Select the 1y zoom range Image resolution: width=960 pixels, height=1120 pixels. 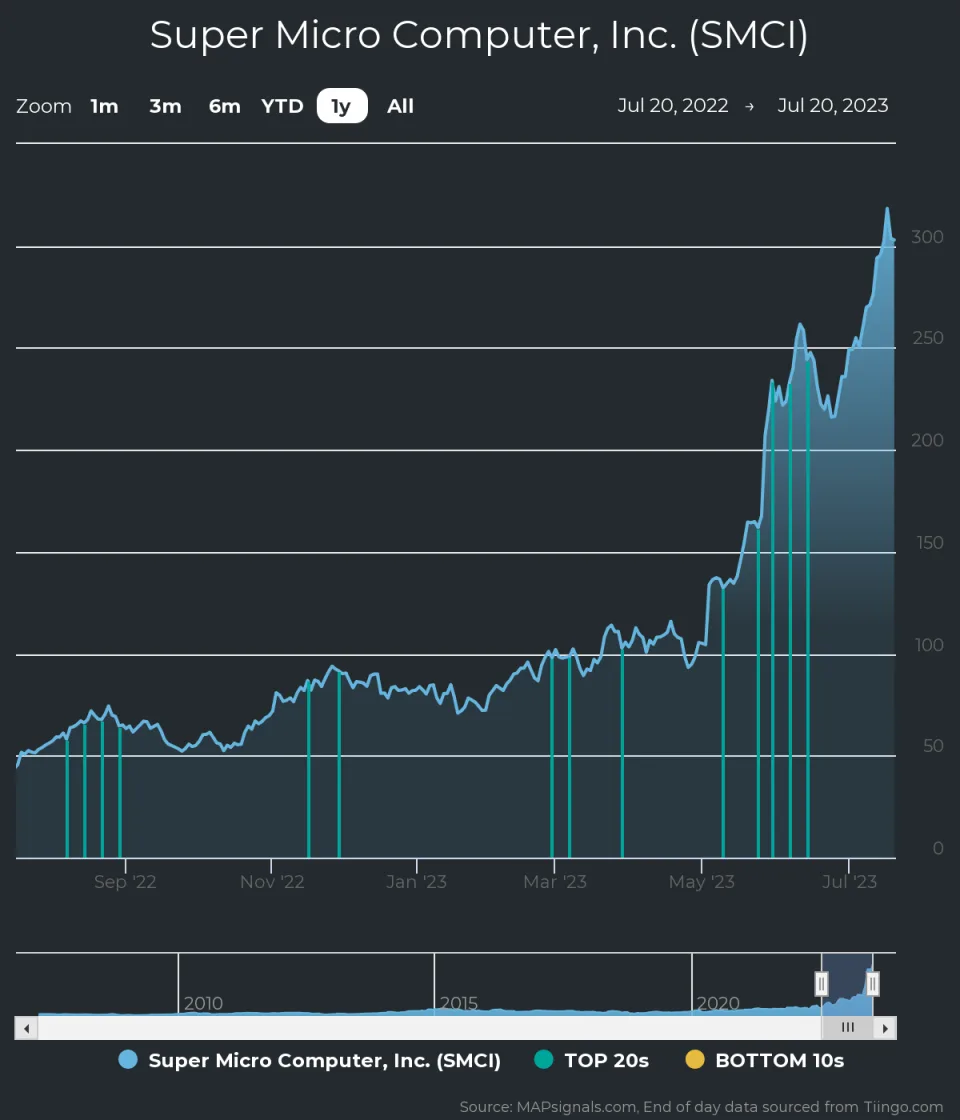(342, 106)
